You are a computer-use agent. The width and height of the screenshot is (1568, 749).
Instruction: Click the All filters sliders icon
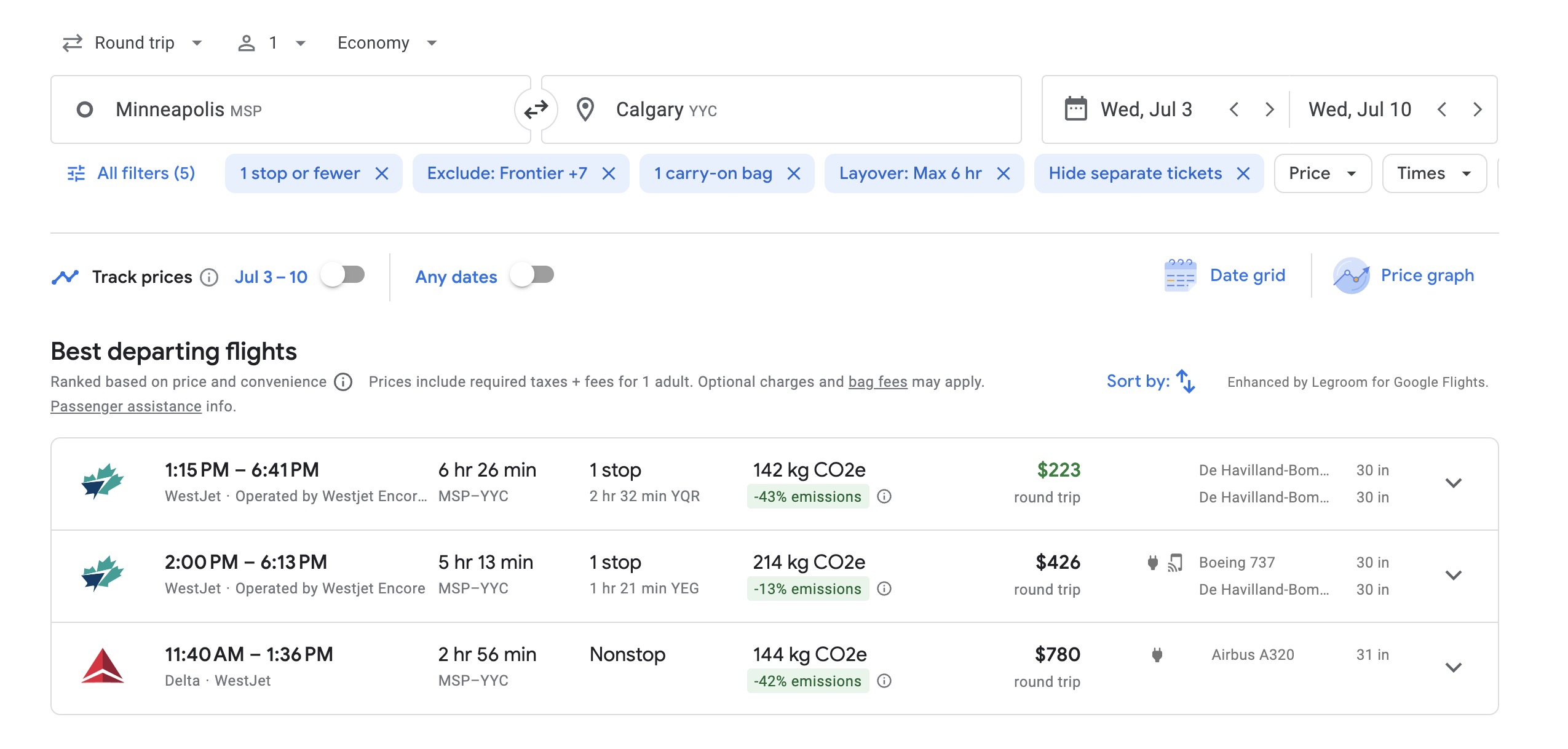coord(75,173)
